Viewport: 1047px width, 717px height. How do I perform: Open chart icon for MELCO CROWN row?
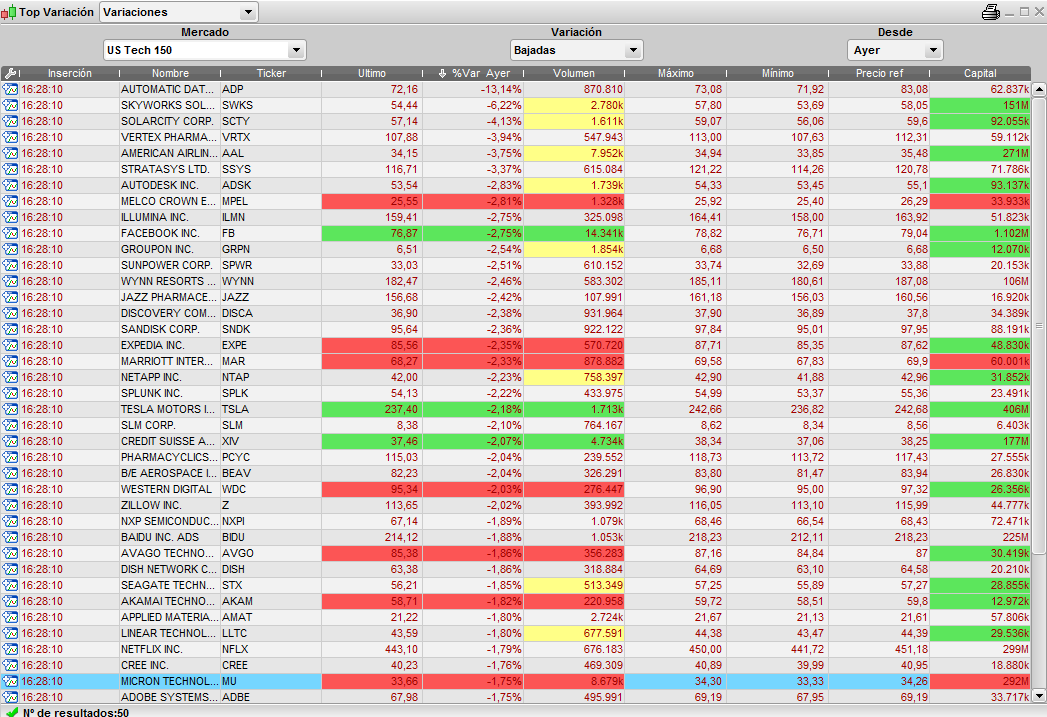[x=10, y=202]
